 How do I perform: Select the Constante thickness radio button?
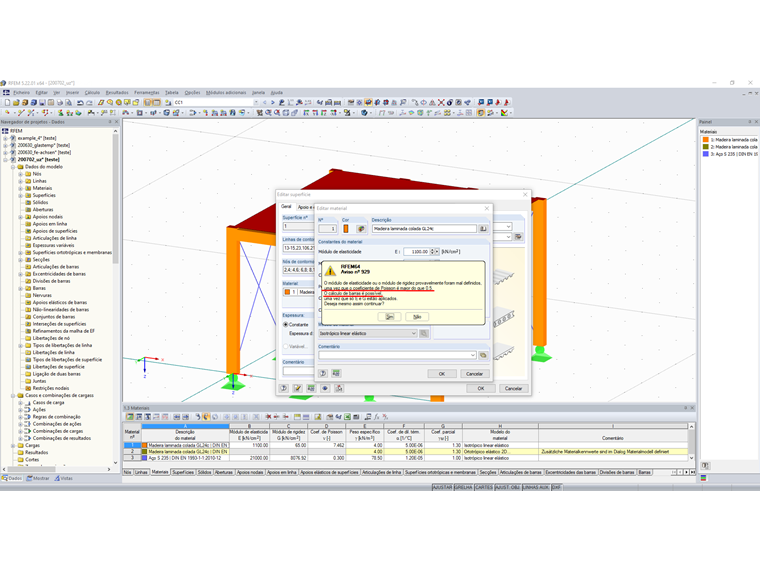[285, 325]
